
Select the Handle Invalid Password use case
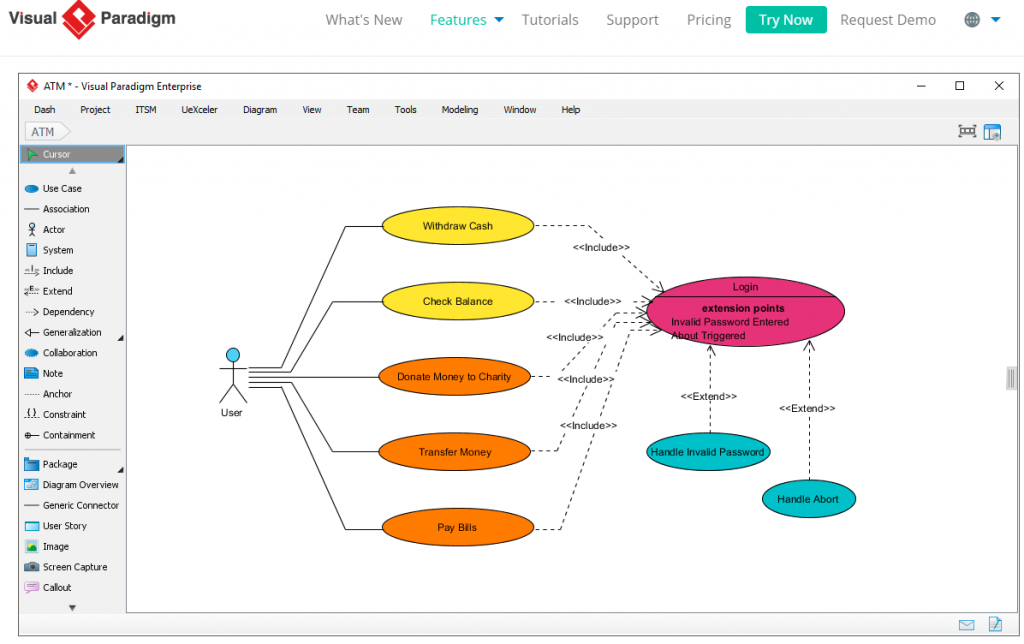point(708,452)
